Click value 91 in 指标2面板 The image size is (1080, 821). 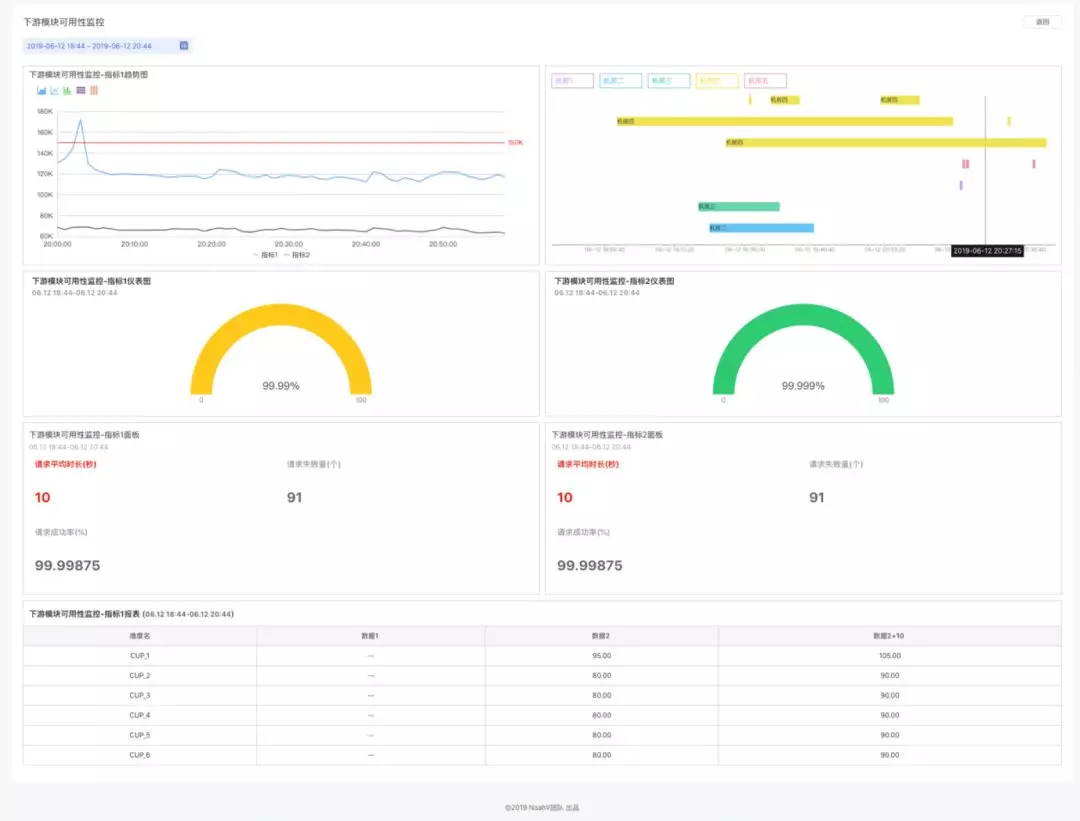tap(816, 497)
